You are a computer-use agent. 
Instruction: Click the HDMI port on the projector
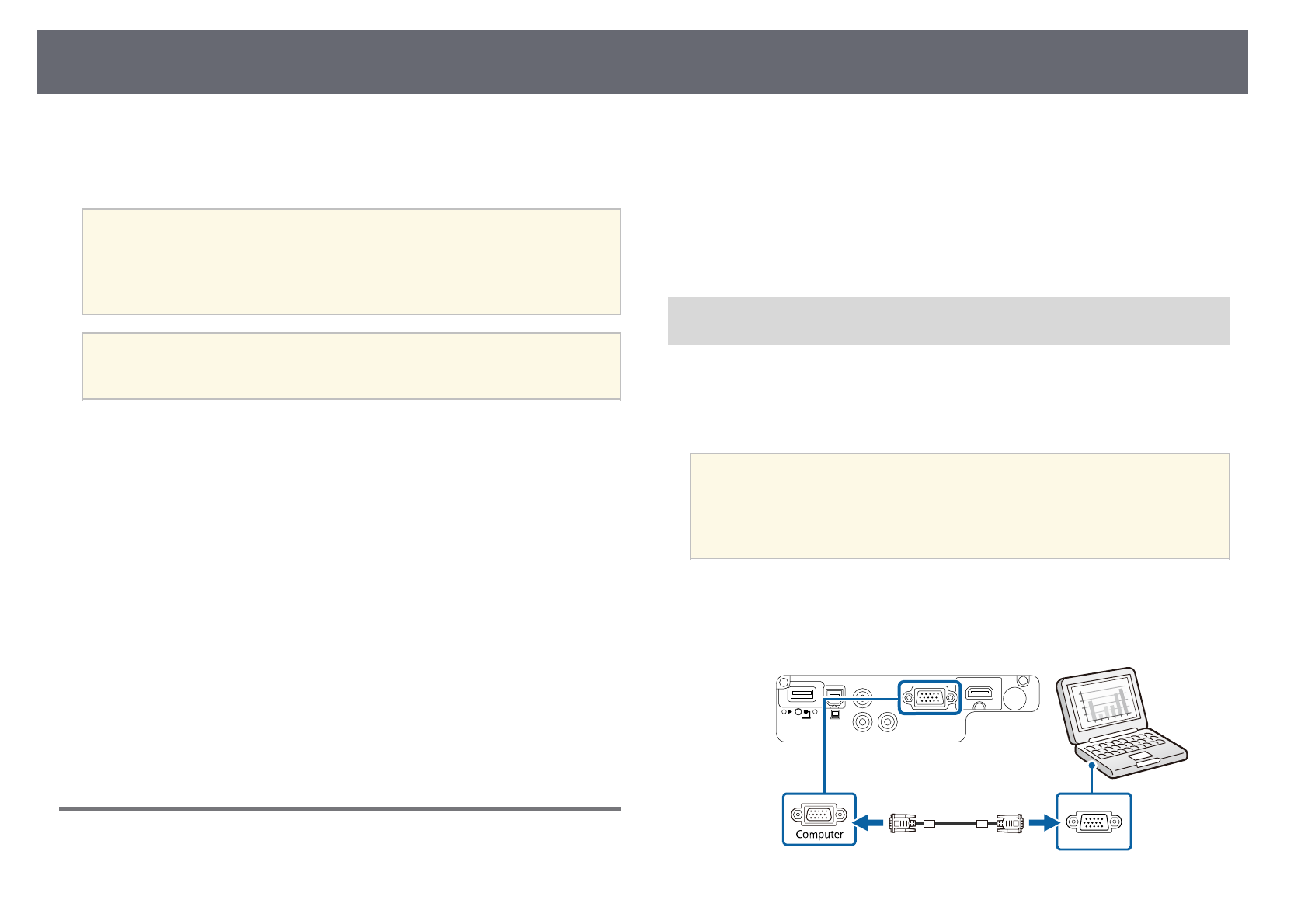(981, 693)
